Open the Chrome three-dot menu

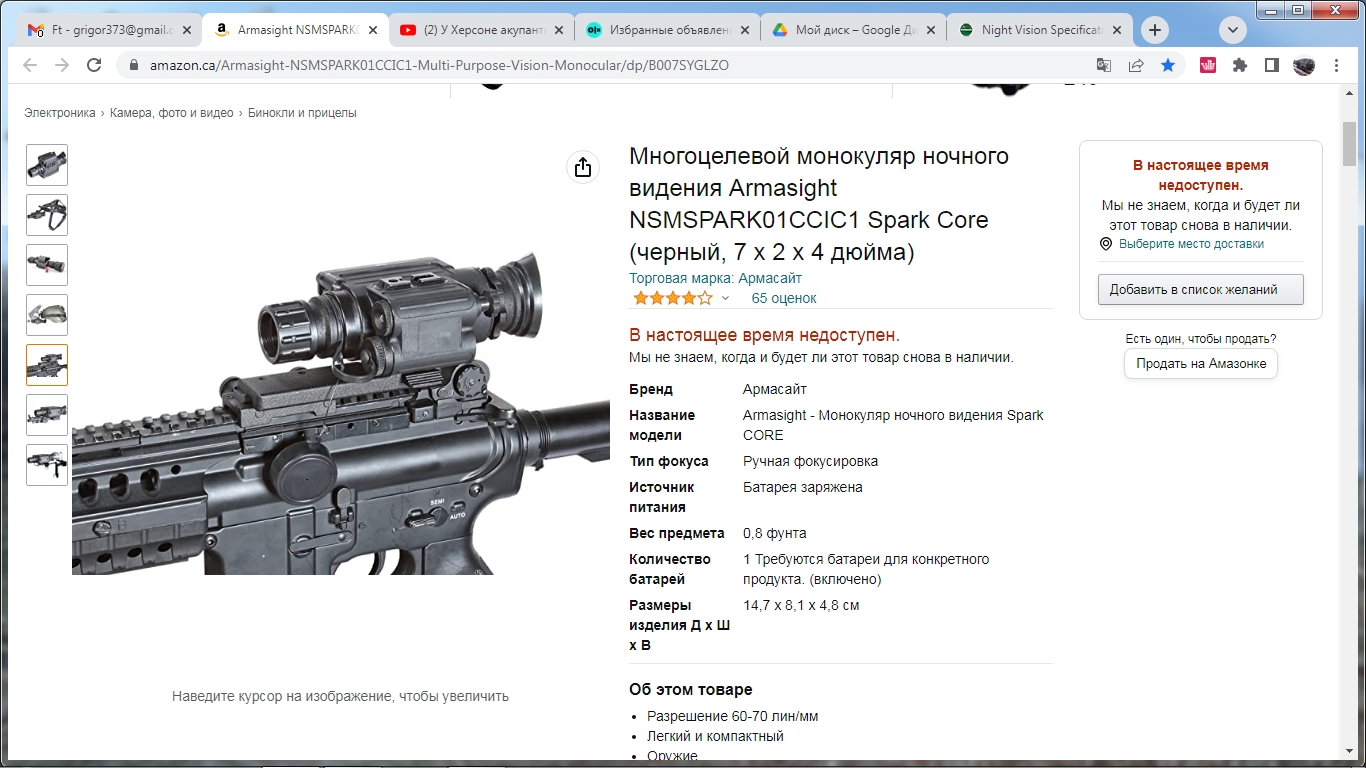coord(1338,65)
